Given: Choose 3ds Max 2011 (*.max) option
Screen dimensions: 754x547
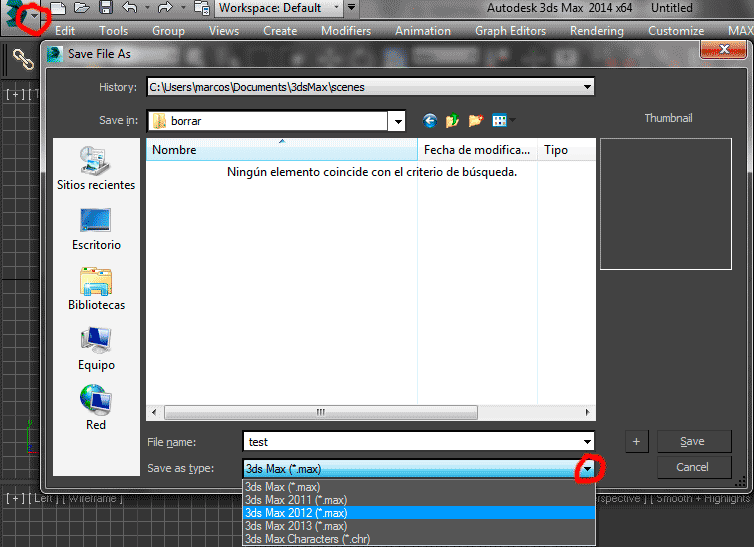Looking at the screenshot, I should coord(419,500).
